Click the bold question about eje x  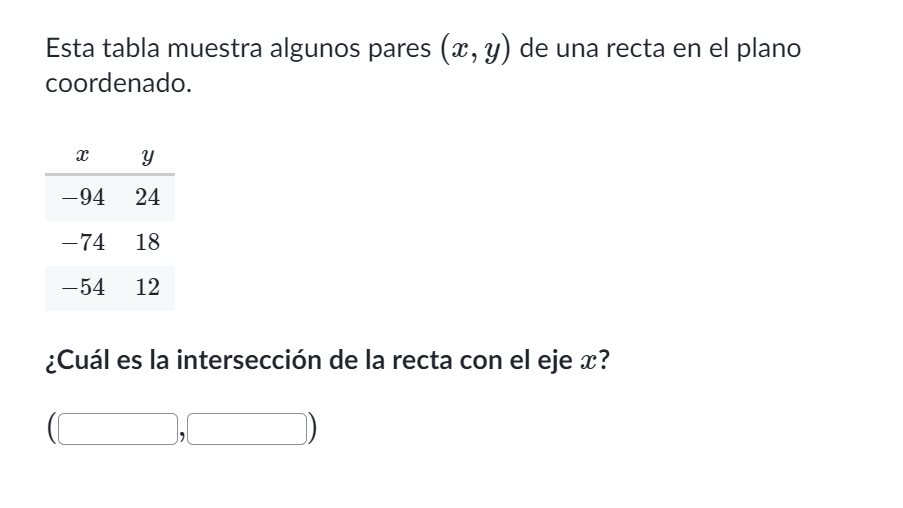tap(327, 361)
